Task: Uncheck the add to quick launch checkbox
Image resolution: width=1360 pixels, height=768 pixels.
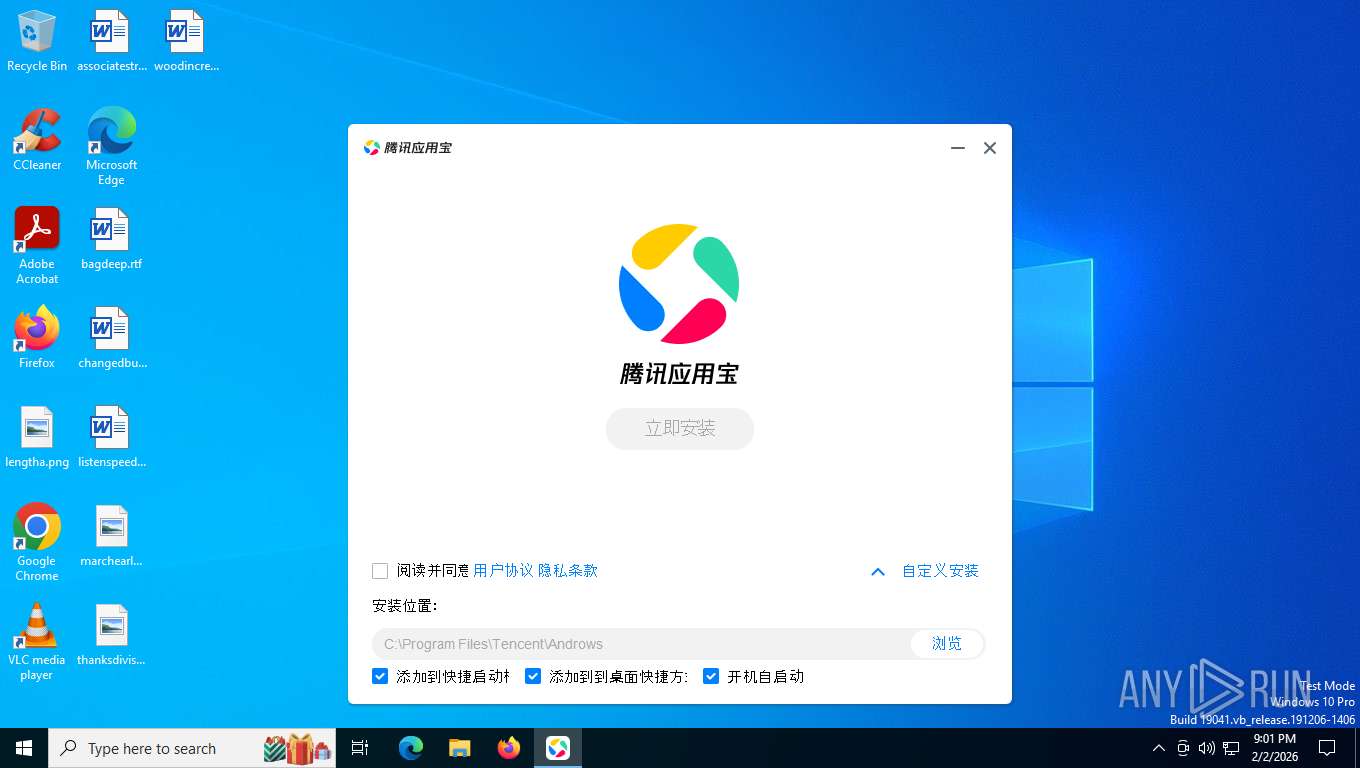Action: point(380,676)
